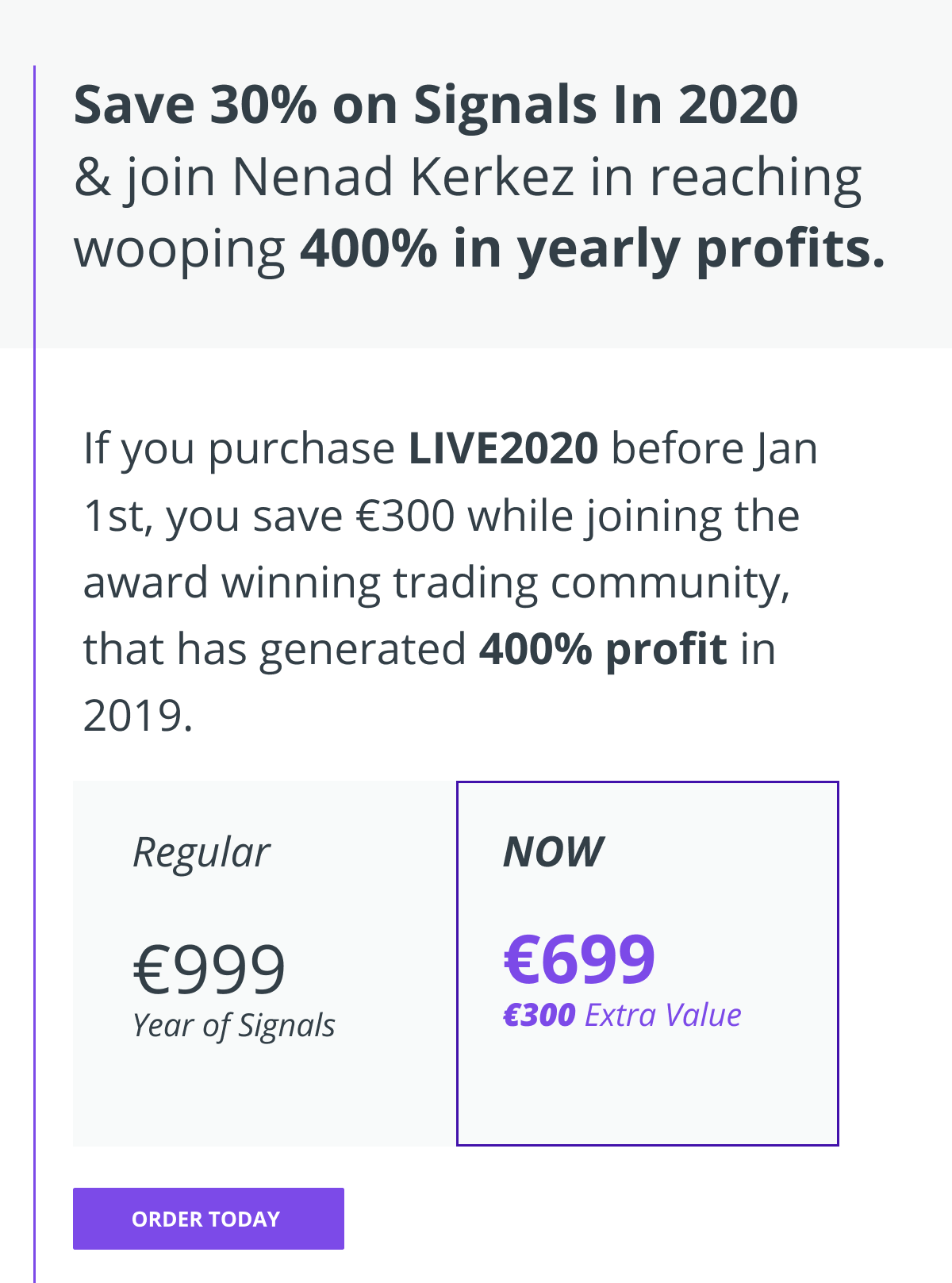Select the NOW pricing box
Image resolution: width=952 pixels, height=1283 pixels.
coord(647,963)
